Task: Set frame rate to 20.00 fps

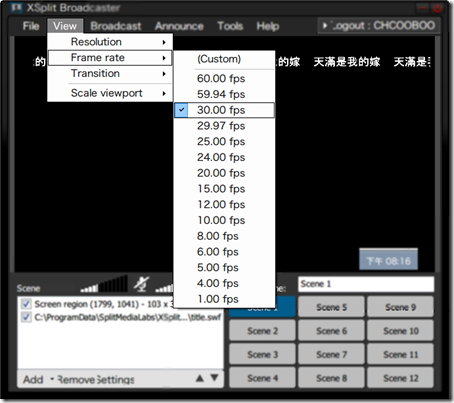Action: 224,173
